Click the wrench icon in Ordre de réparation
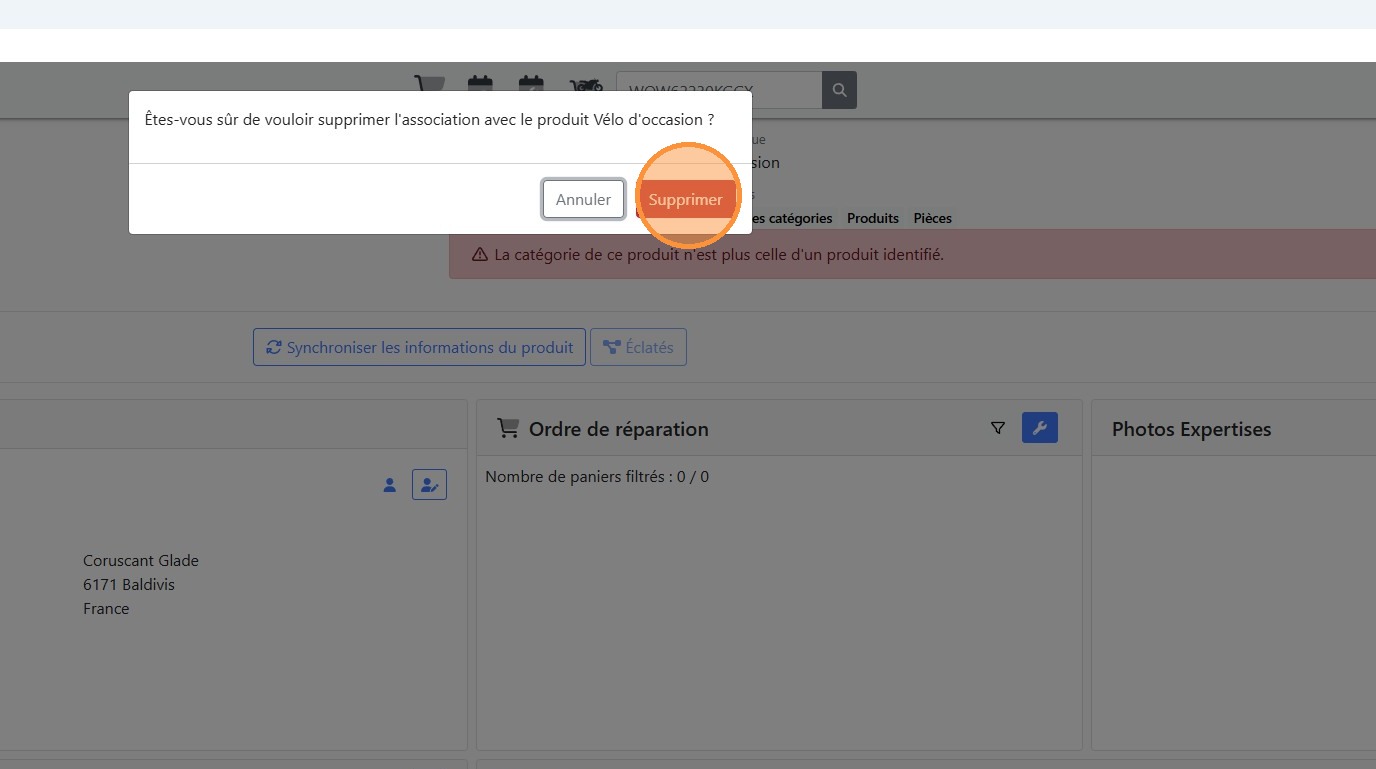 tap(1039, 428)
